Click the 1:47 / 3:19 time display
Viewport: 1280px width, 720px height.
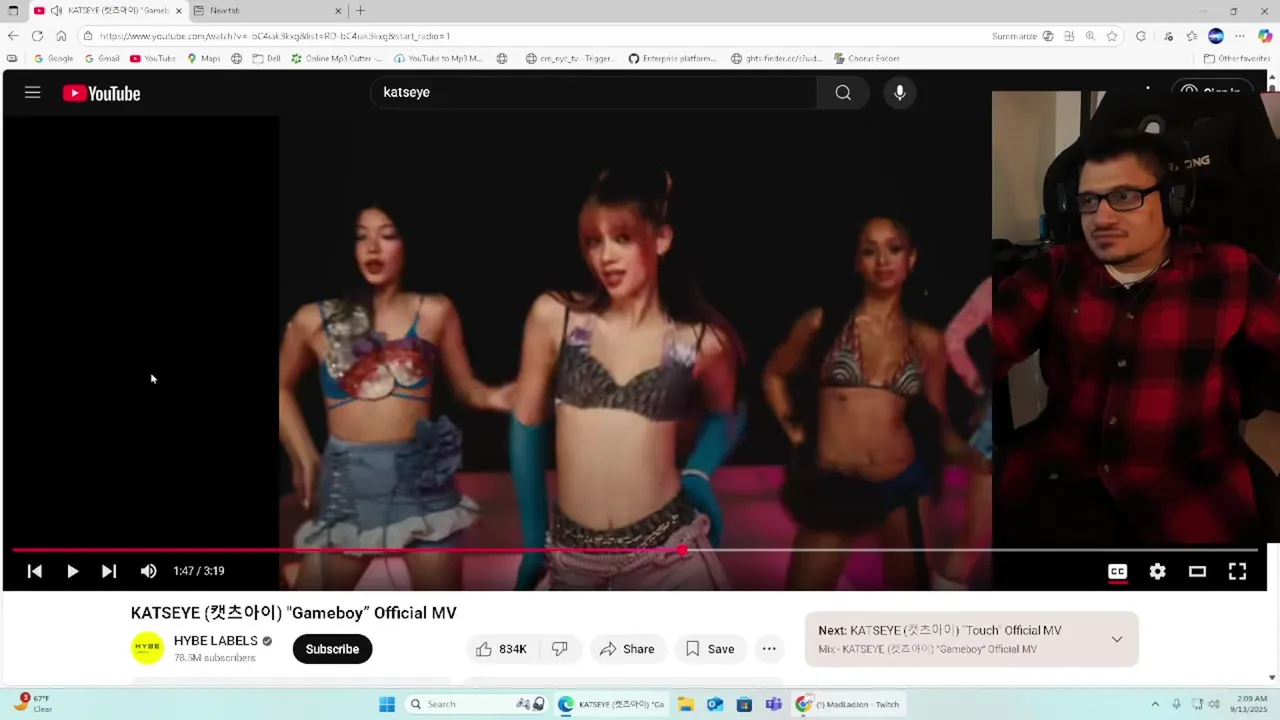199,571
